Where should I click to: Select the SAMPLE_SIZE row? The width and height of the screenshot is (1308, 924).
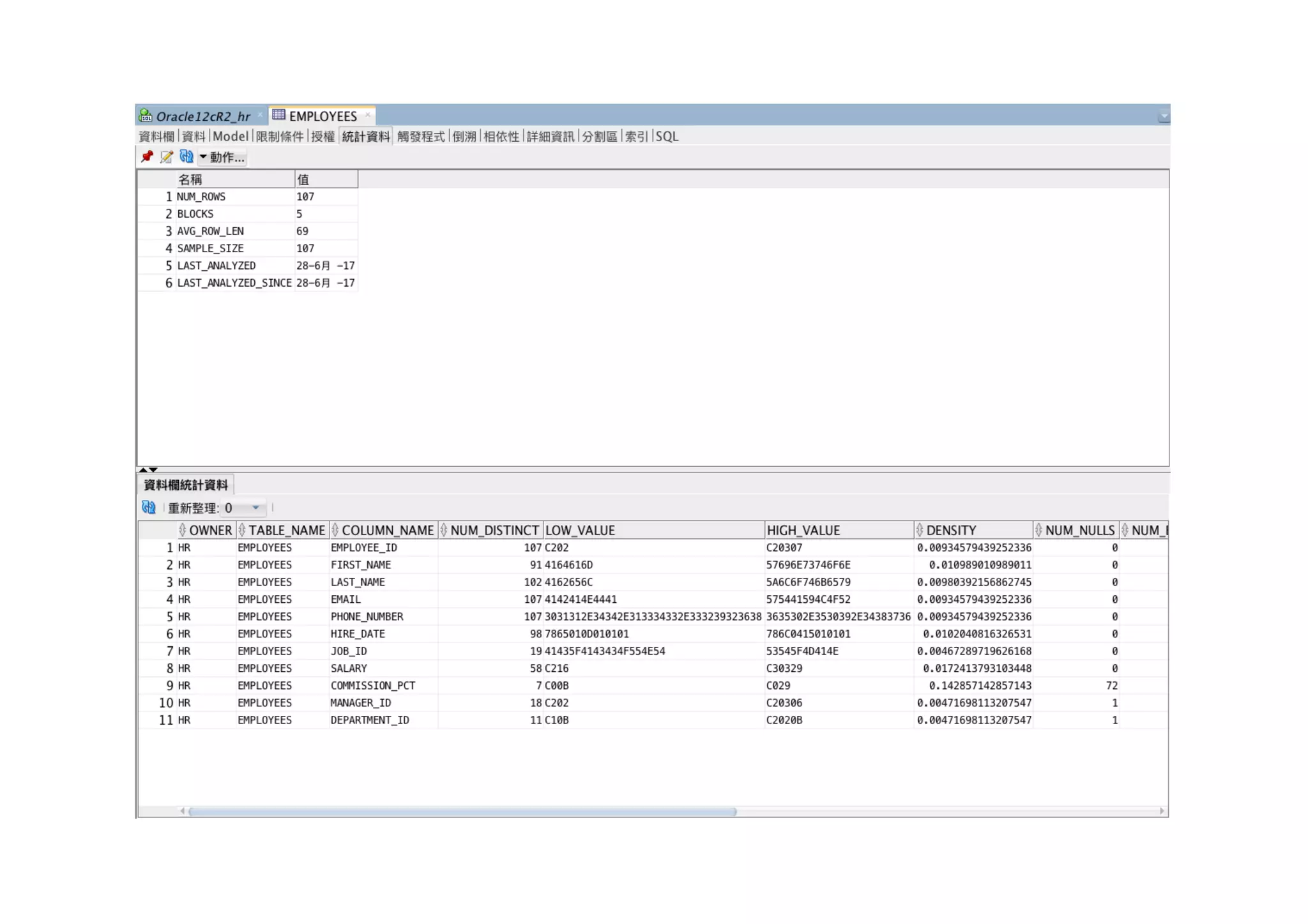[x=248, y=248]
